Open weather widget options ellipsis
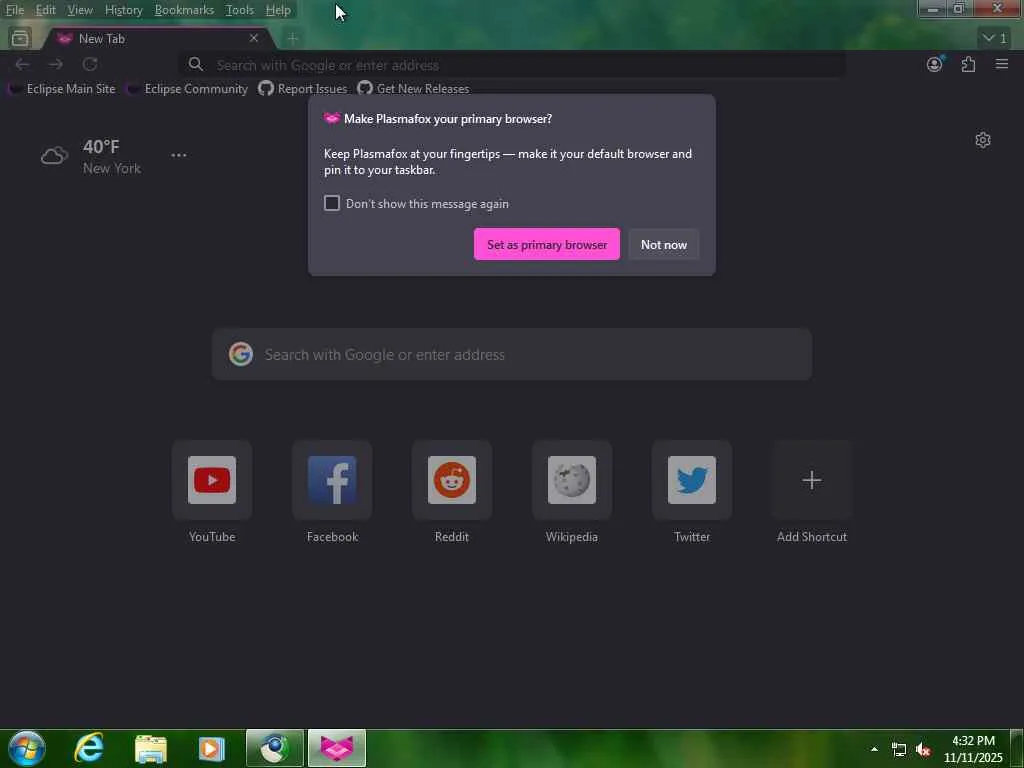The image size is (1024, 768). click(x=178, y=155)
